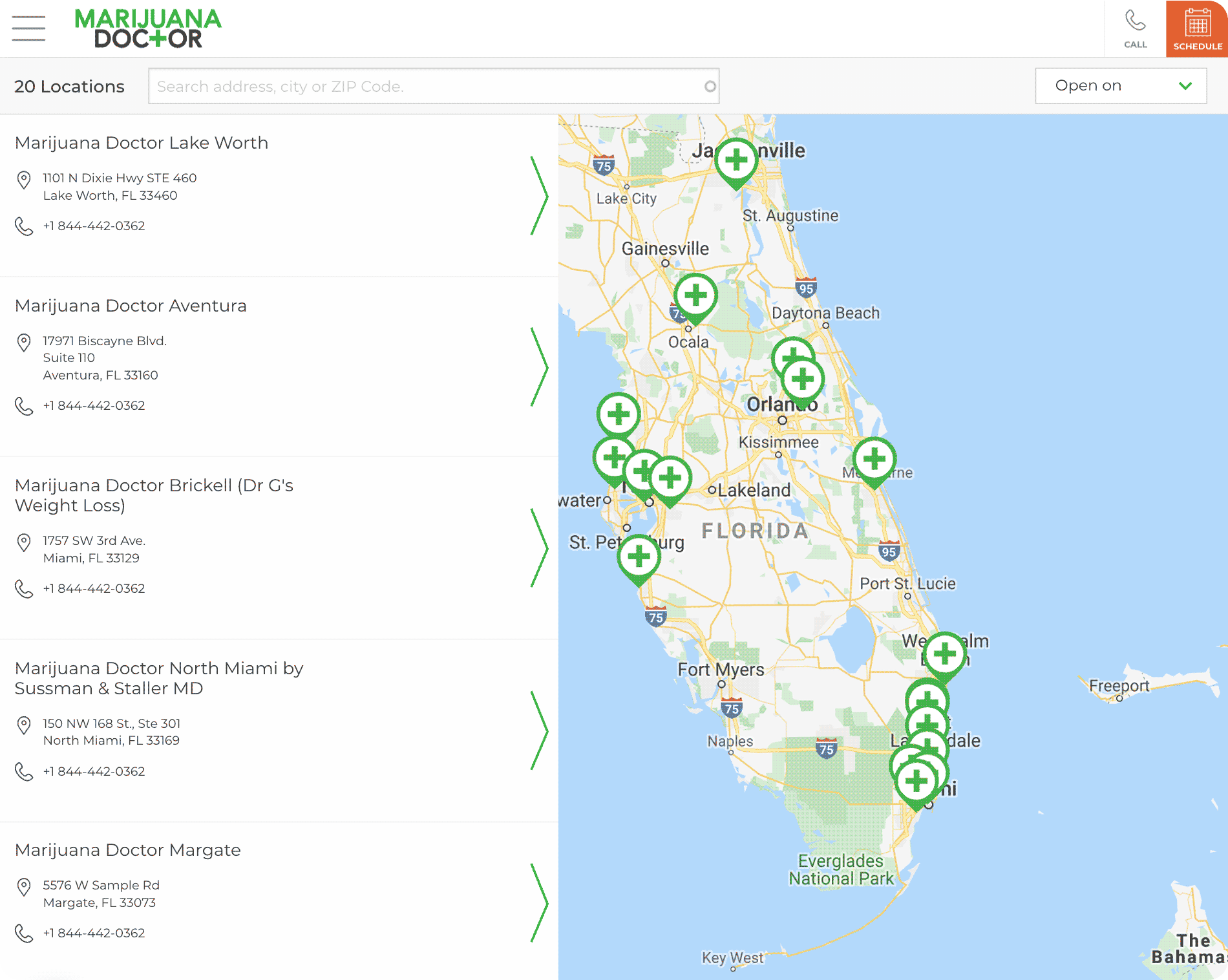Select the front map marker north of Orlando
Screen dimensions: 1228x980
pyautogui.click(x=803, y=381)
